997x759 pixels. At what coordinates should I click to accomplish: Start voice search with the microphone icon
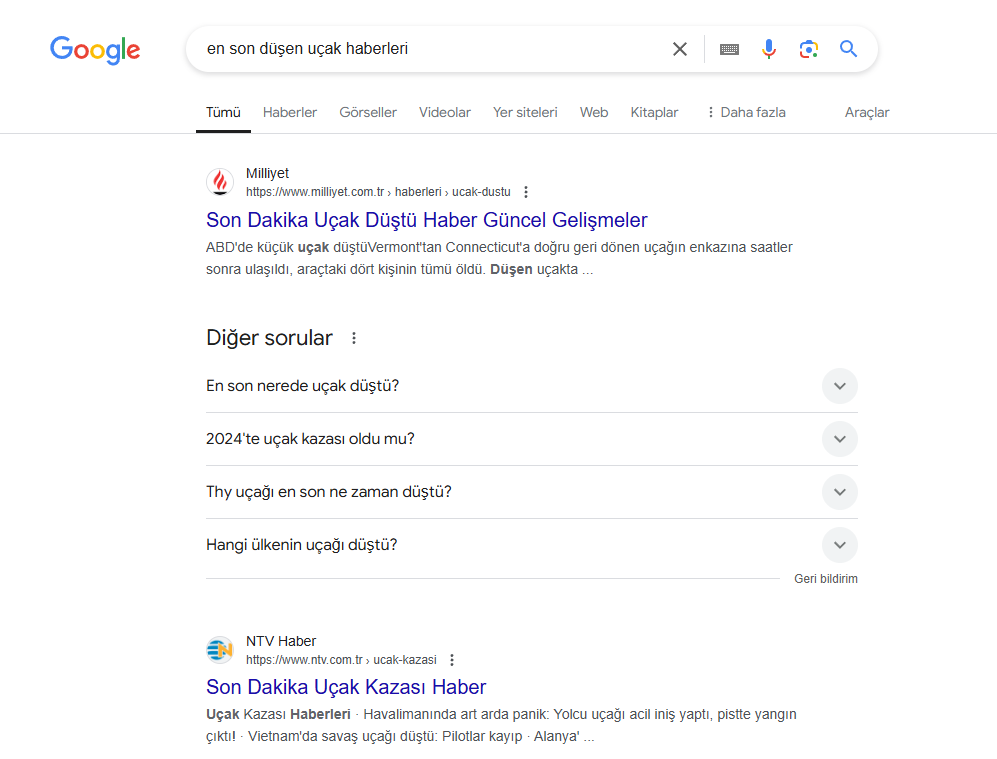pos(769,49)
